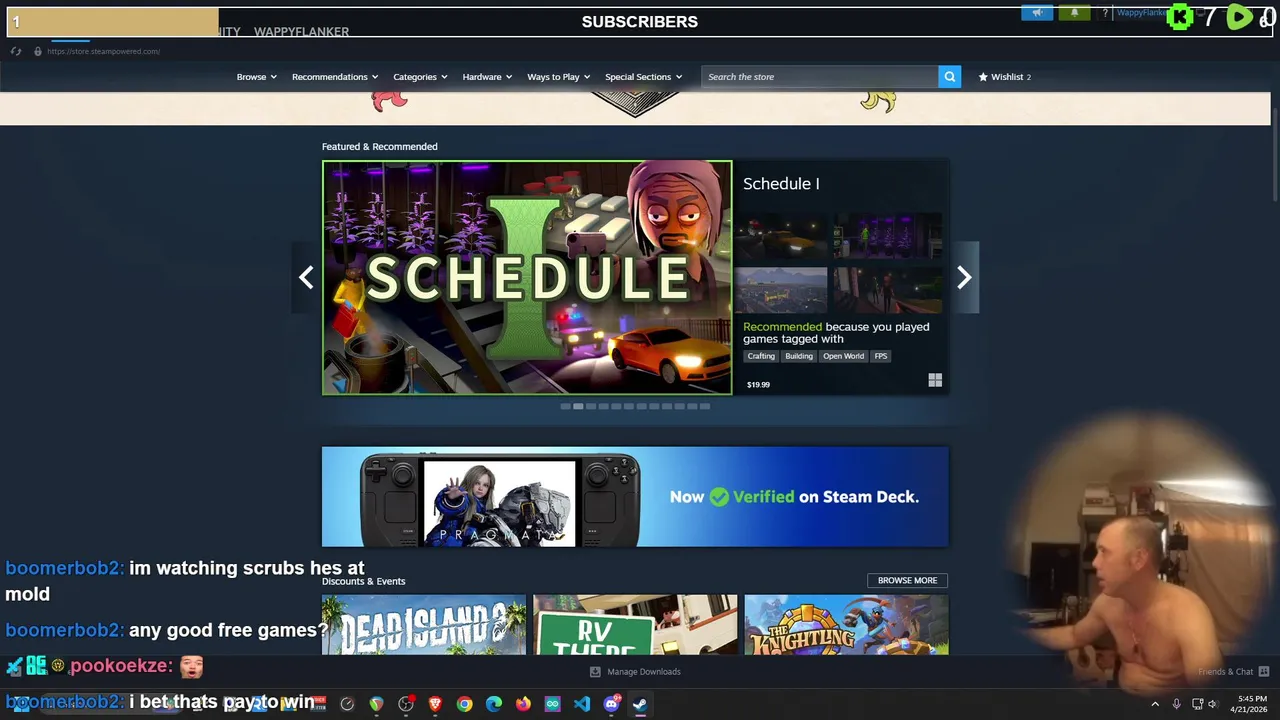Screen dimensions: 1280x720
Task: Open the Hardware dropdown menu
Action: [x=487, y=76]
